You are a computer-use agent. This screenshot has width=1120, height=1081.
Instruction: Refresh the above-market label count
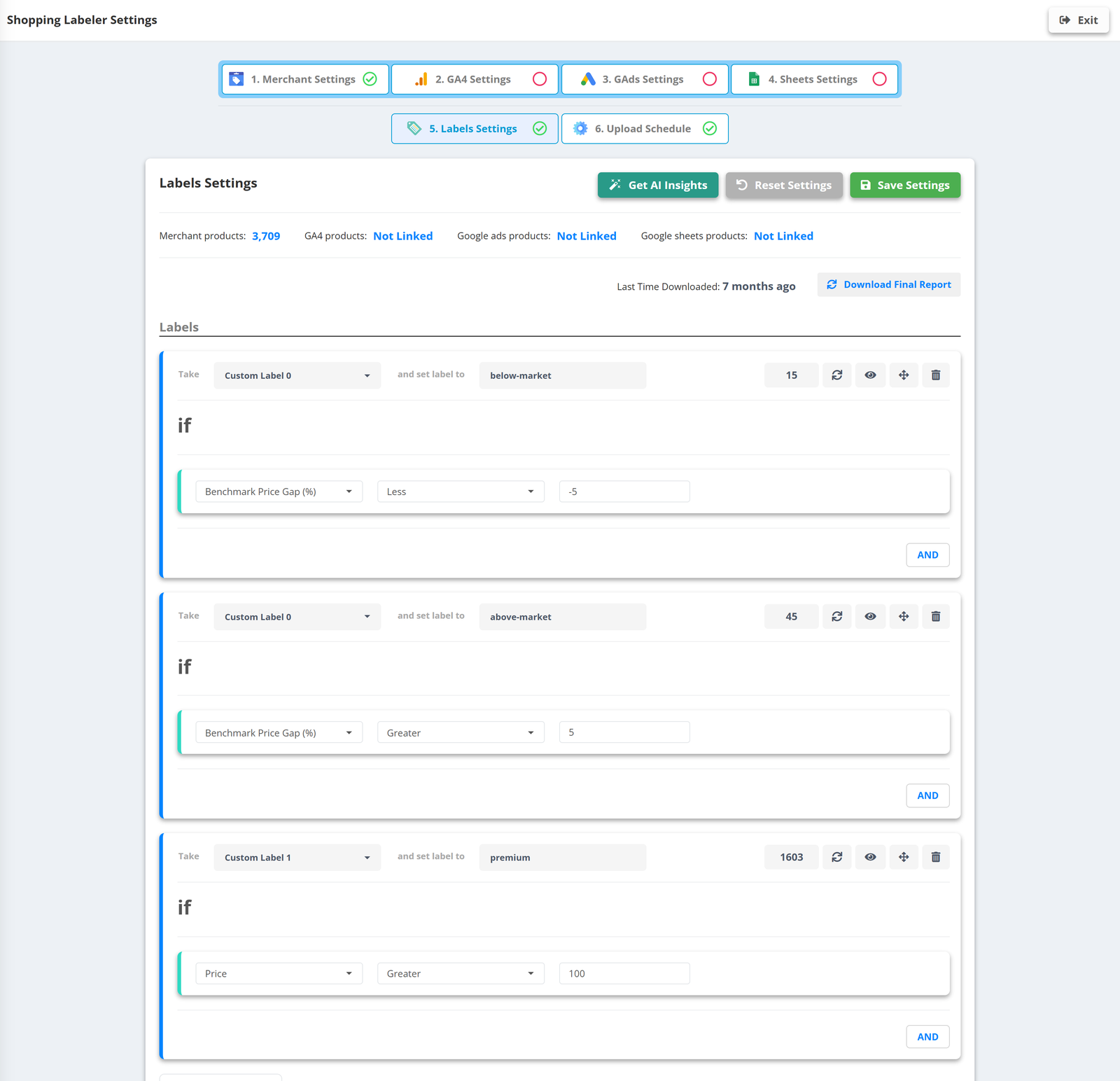tap(836, 616)
